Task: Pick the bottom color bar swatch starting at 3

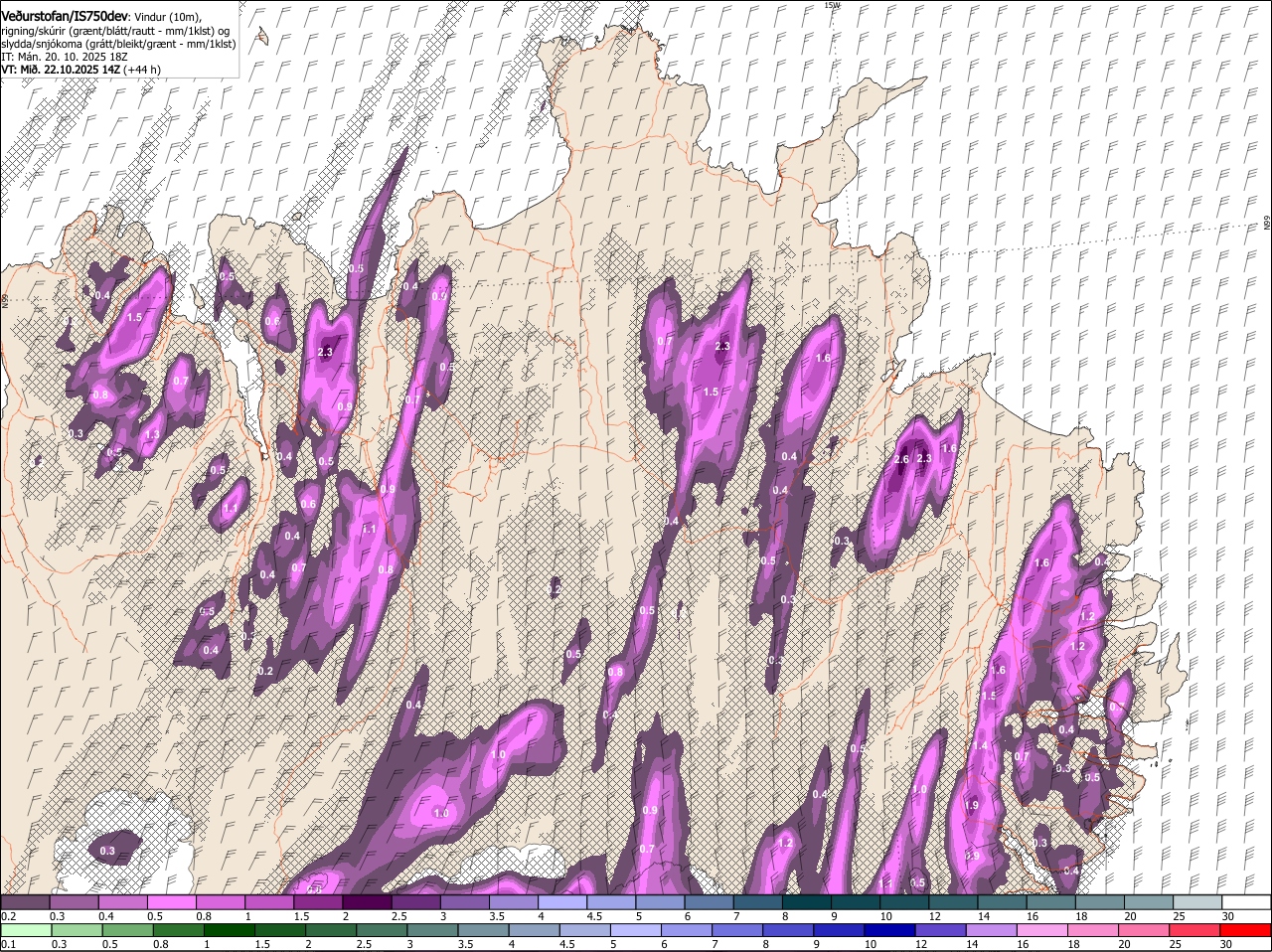Action: point(432,930)
